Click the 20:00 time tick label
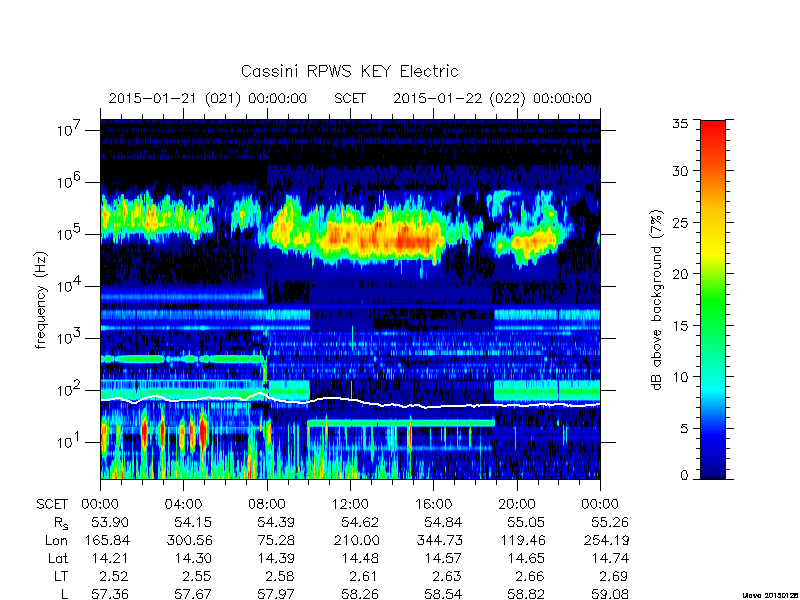This screenshot has height=600, width=800. point(517,505)
